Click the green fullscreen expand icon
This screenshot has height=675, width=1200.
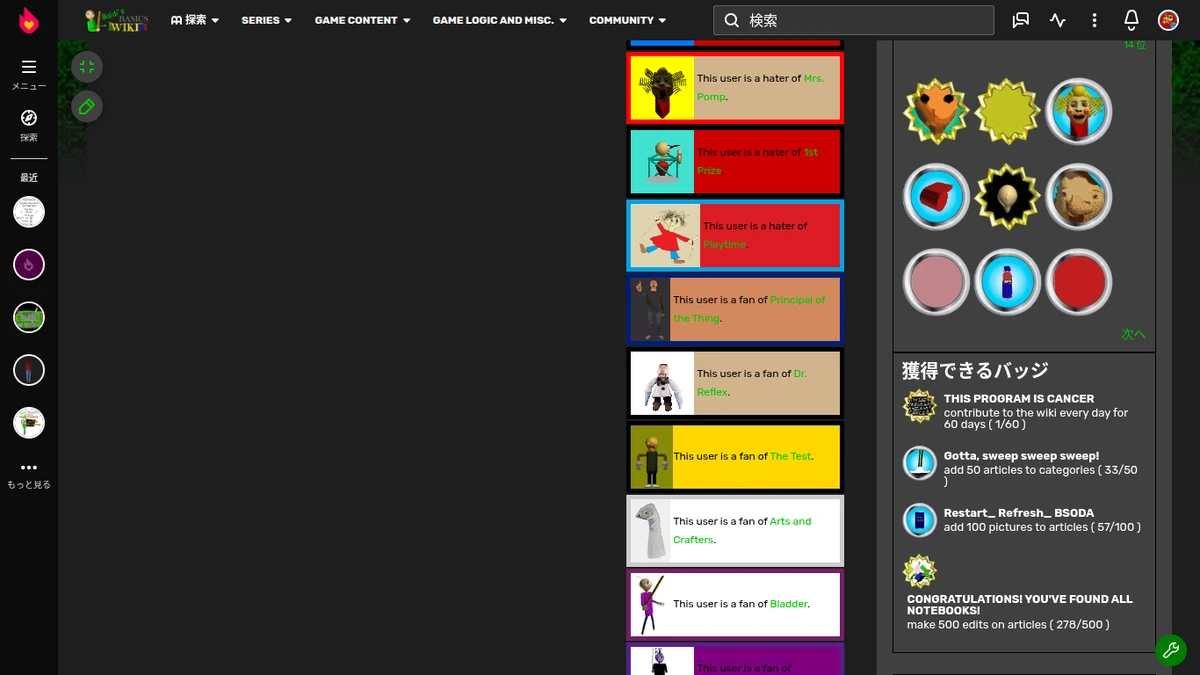(86, 66)
